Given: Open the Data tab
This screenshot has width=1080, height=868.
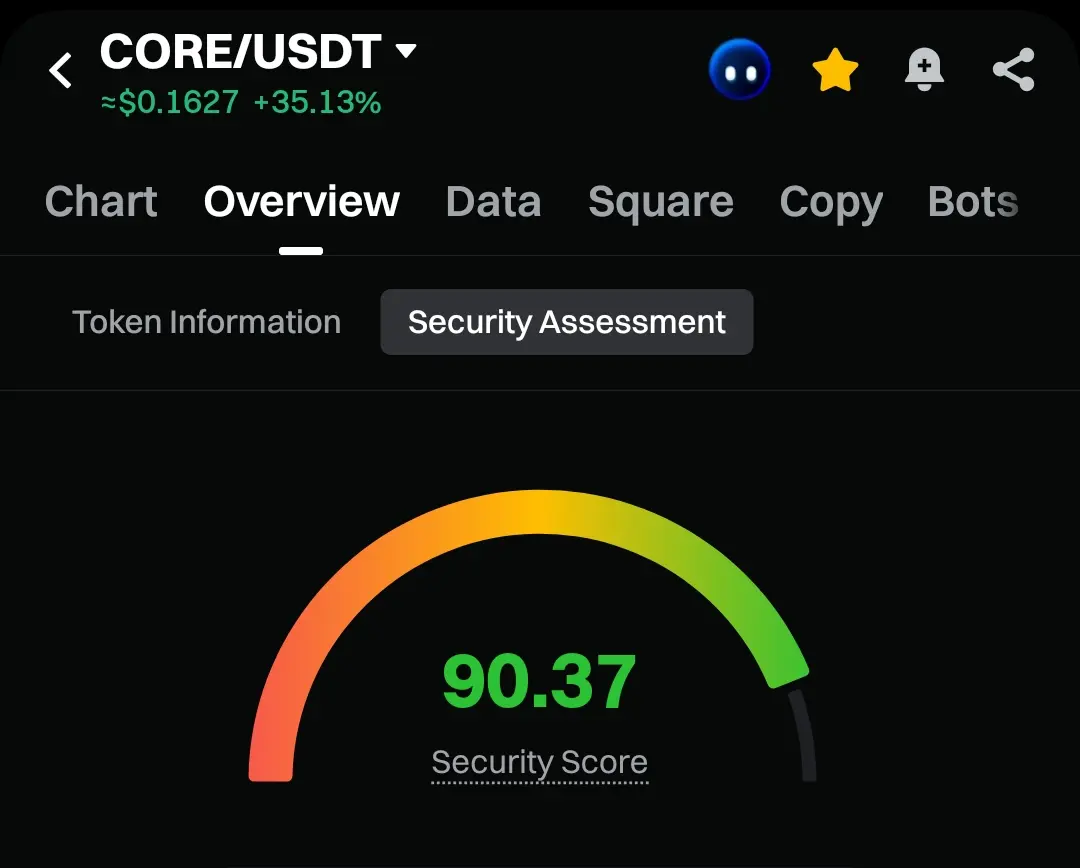Looking at the screenshot, I should 494,202.
